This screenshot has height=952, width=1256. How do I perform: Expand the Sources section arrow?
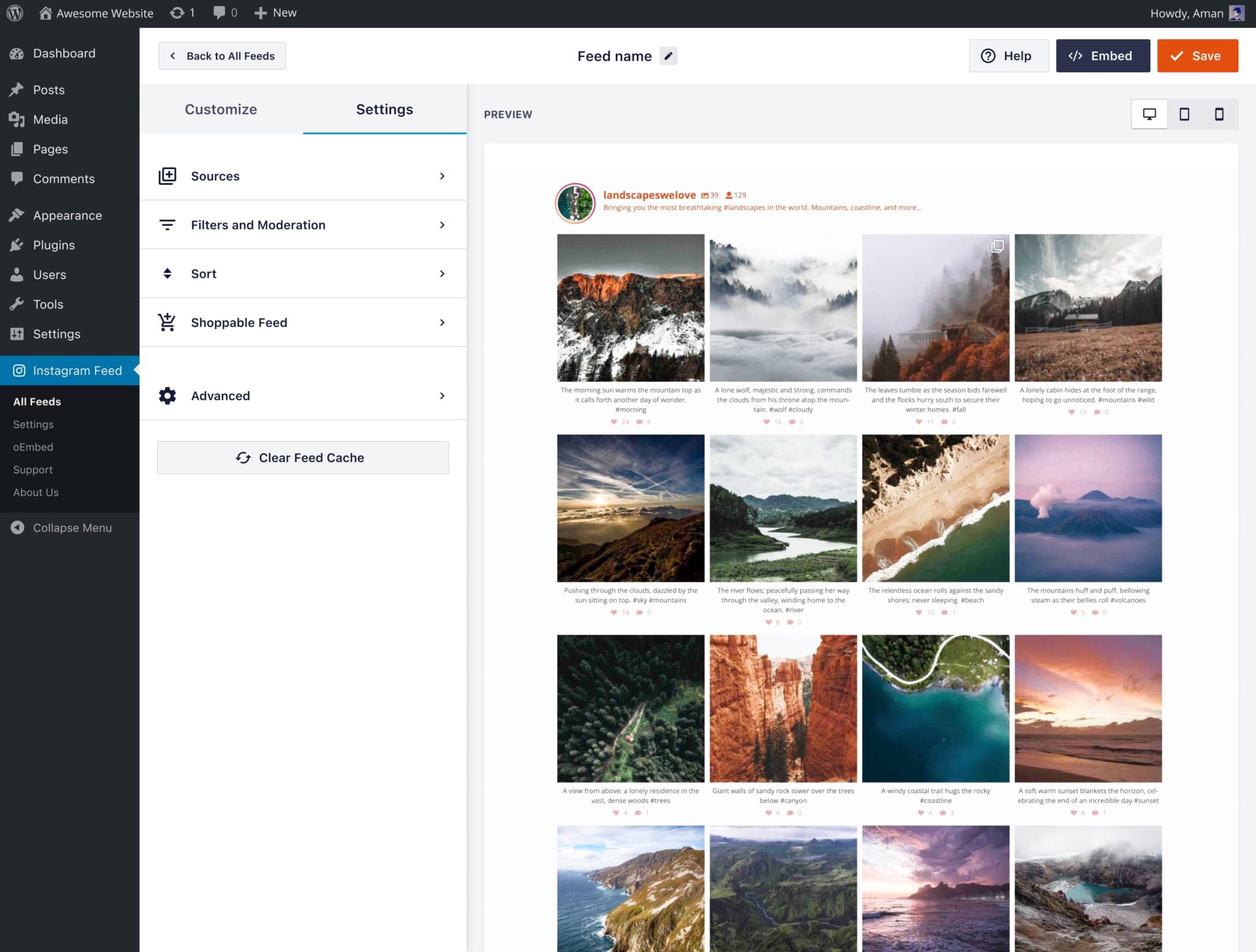[442, 176]
